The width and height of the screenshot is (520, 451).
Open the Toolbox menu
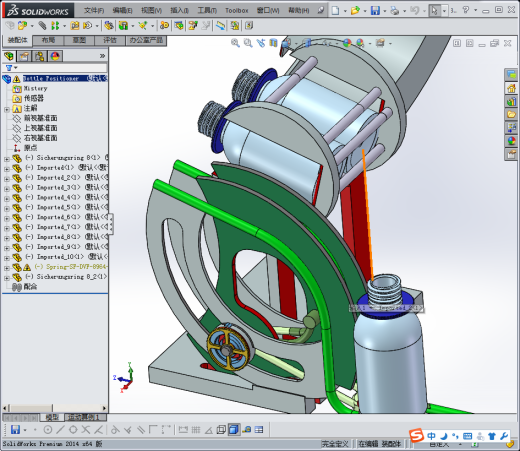pos(237,11)
